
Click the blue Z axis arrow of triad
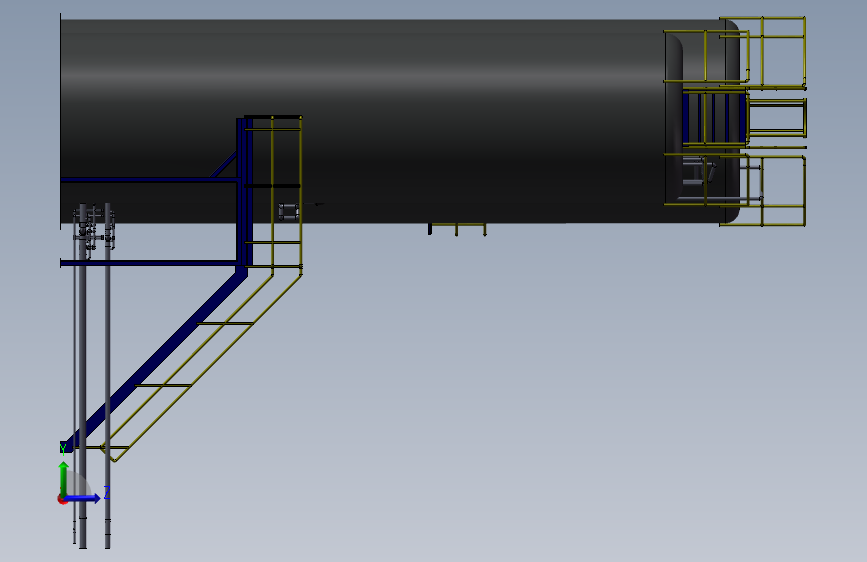83,498
